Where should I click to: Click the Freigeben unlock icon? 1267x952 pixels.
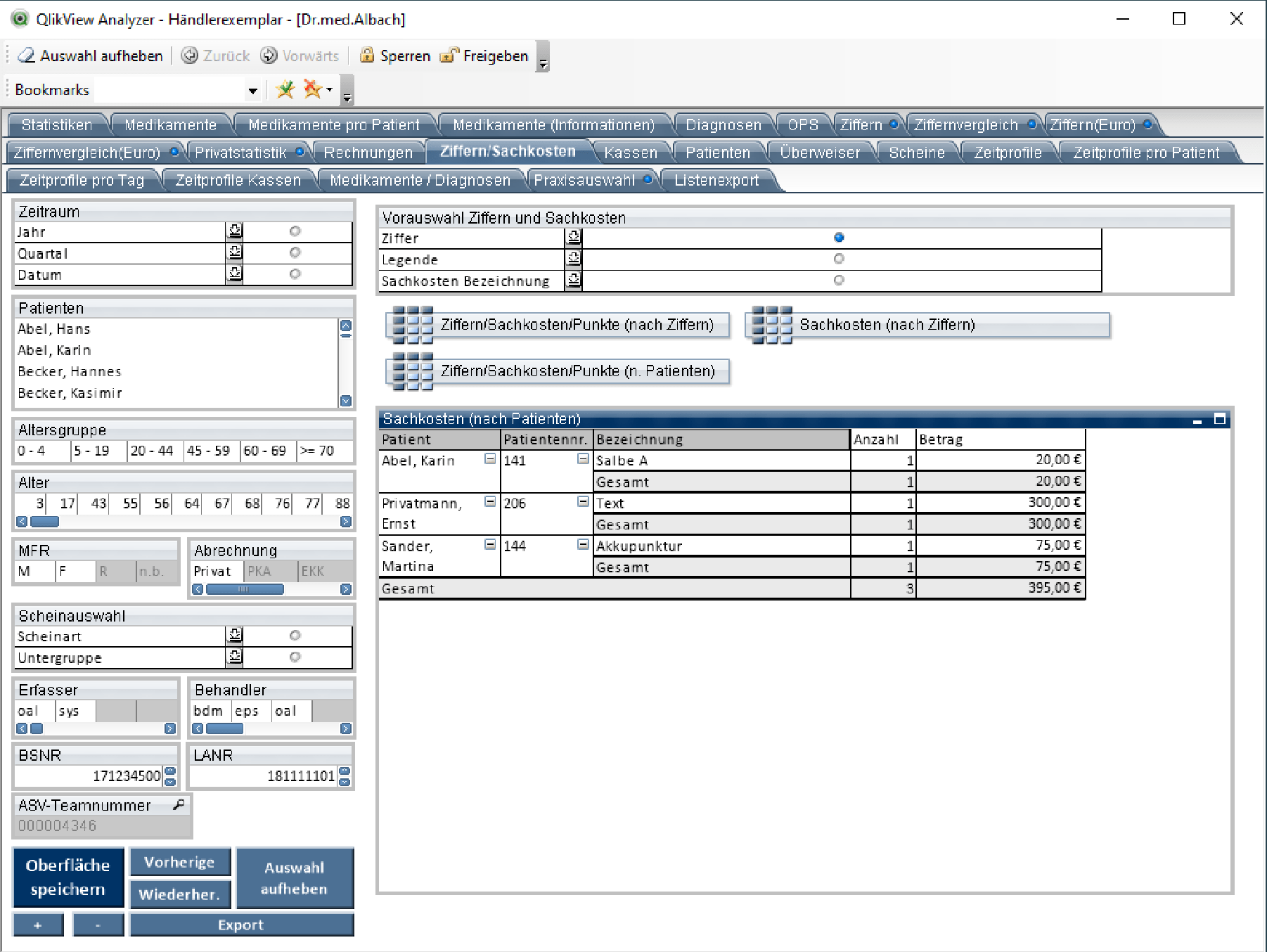point(449,56)
